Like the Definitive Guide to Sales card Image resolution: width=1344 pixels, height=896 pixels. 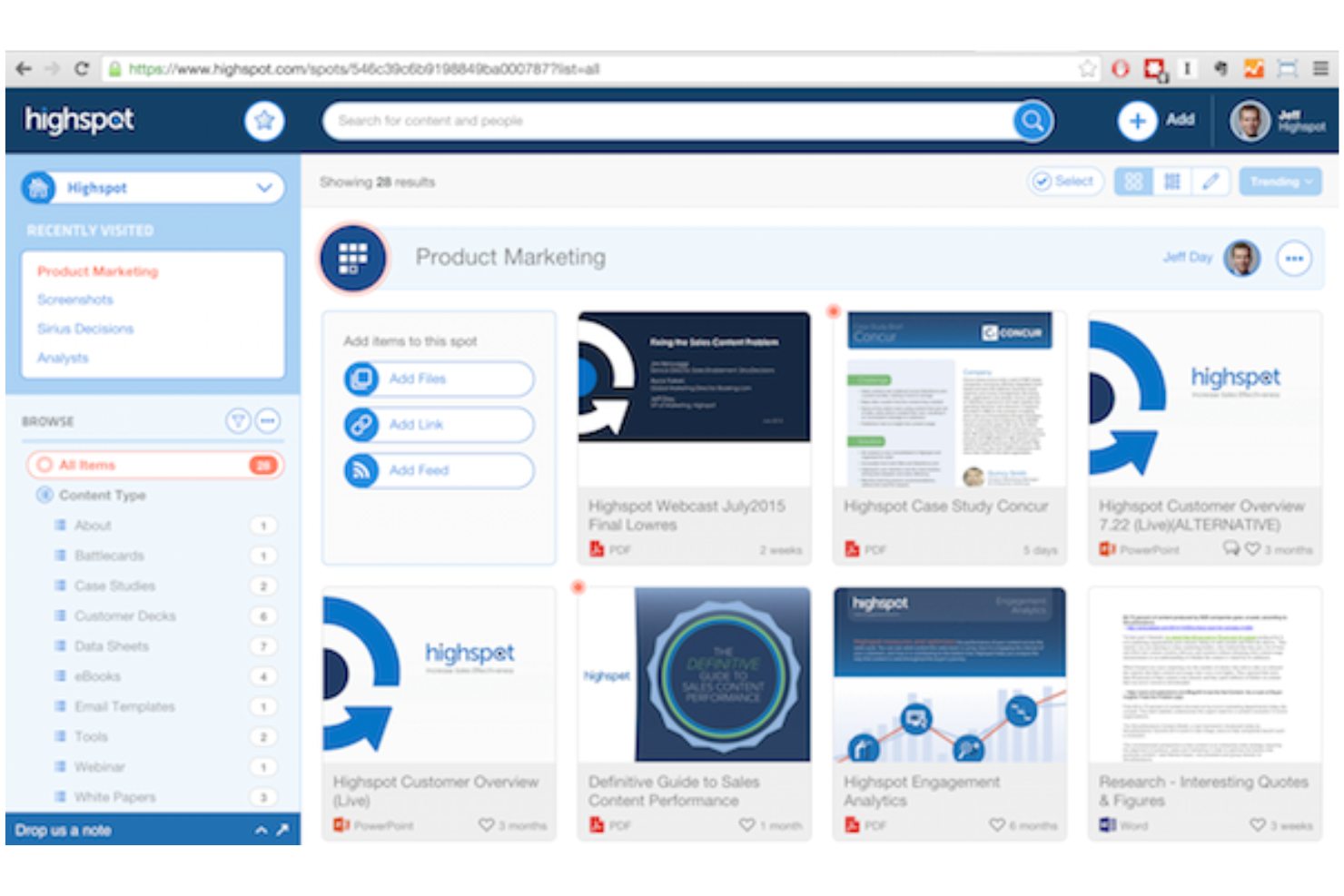746,824
